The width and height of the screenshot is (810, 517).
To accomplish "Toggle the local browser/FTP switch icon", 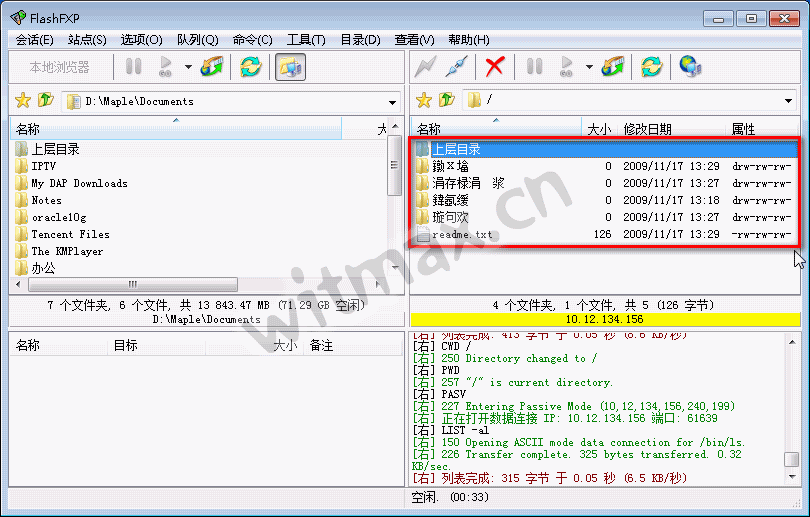I will pyautogui.click(x=290, y=67).
